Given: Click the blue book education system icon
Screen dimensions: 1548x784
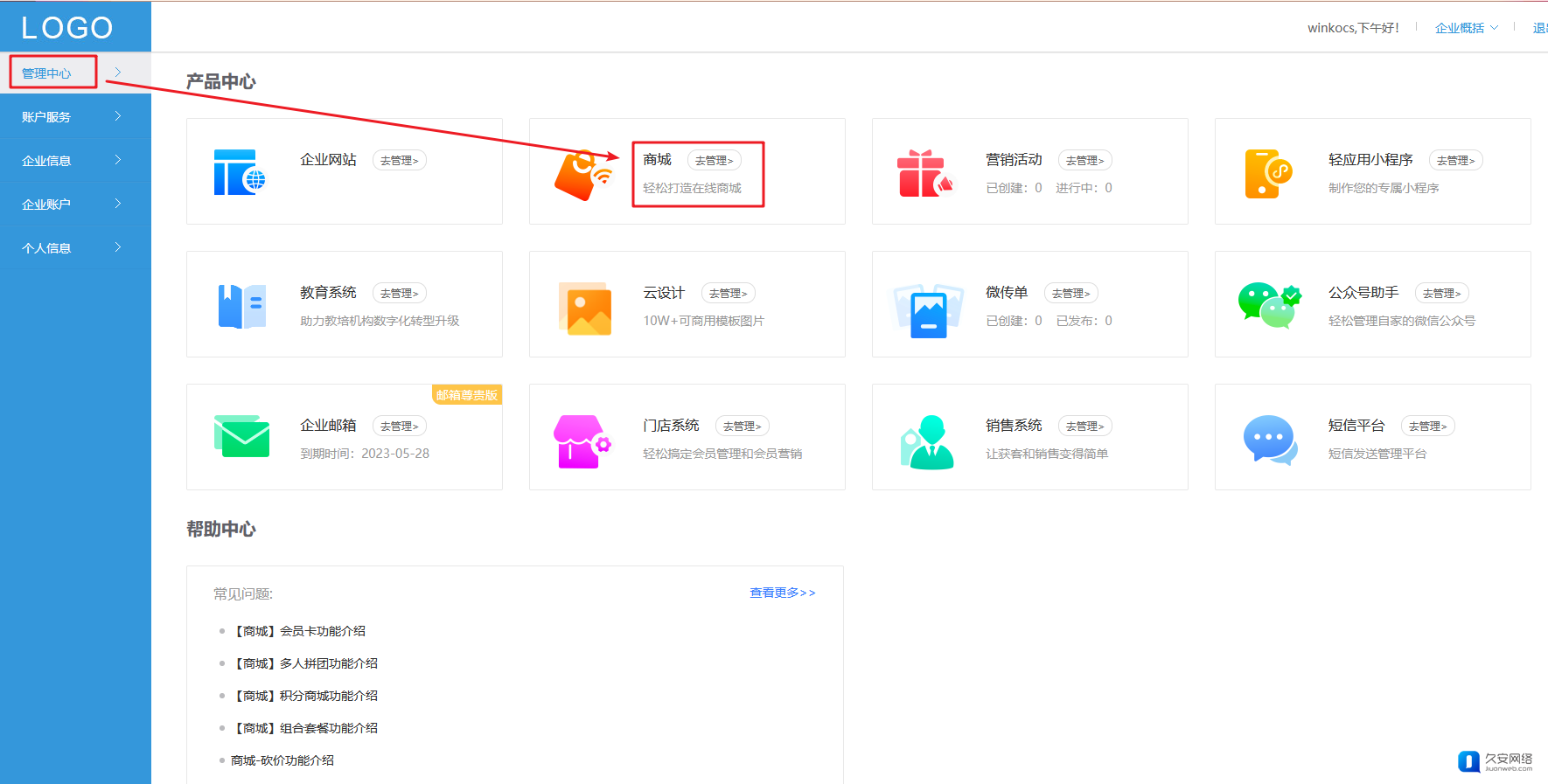Looking at the screenshot, I should (241, 307).
